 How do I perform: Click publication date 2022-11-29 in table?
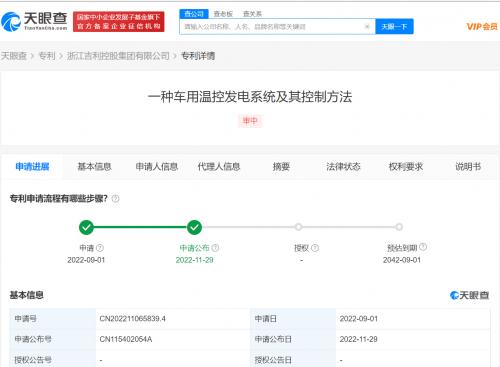coord(359,339)
